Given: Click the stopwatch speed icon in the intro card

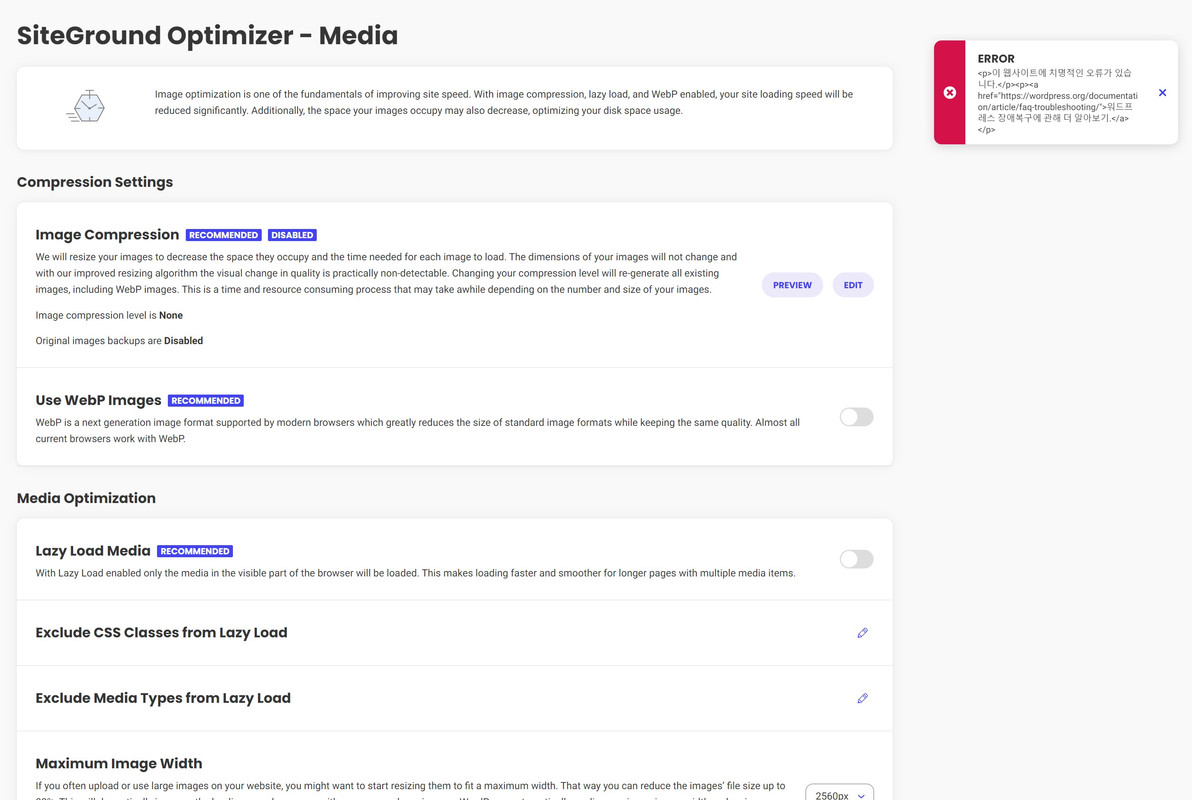Looking at the screenshot, I should pos(86,106).
